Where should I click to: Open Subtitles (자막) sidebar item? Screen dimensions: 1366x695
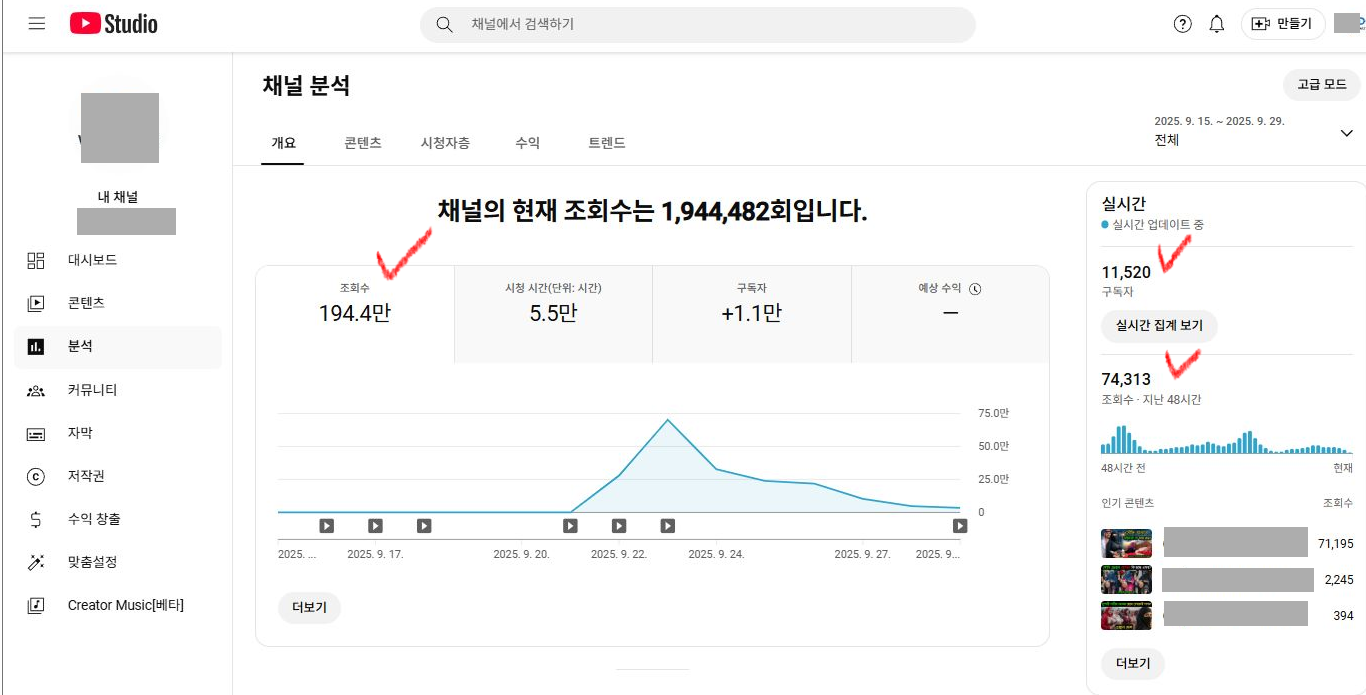point(80,433)
